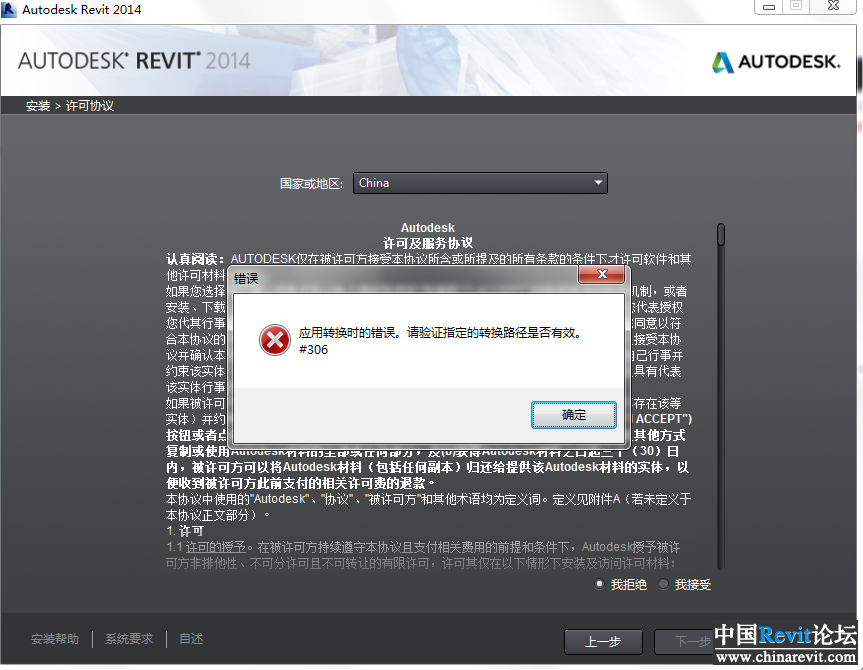Screen dimensions: 863x670
Task: Minimize the Autodesk Revit 2014 window
Action: point(769,7)
